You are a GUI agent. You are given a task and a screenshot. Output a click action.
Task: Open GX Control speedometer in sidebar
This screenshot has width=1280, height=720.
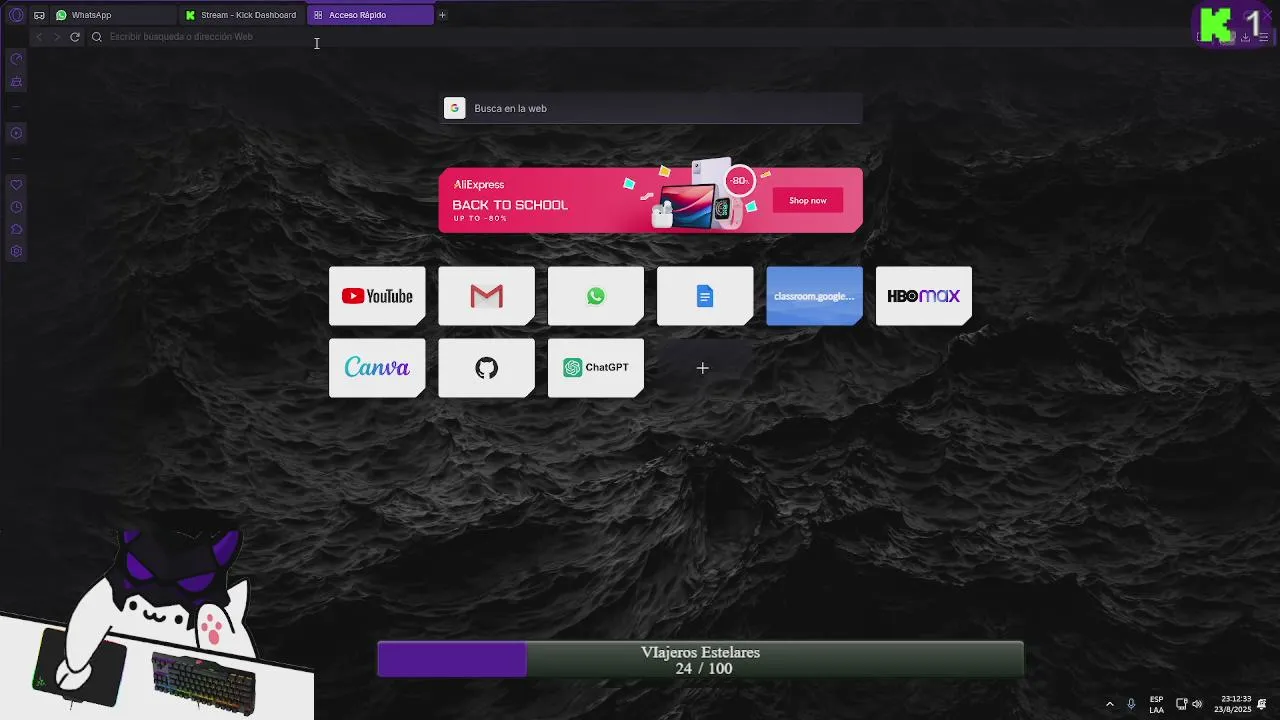pos(16,59)
